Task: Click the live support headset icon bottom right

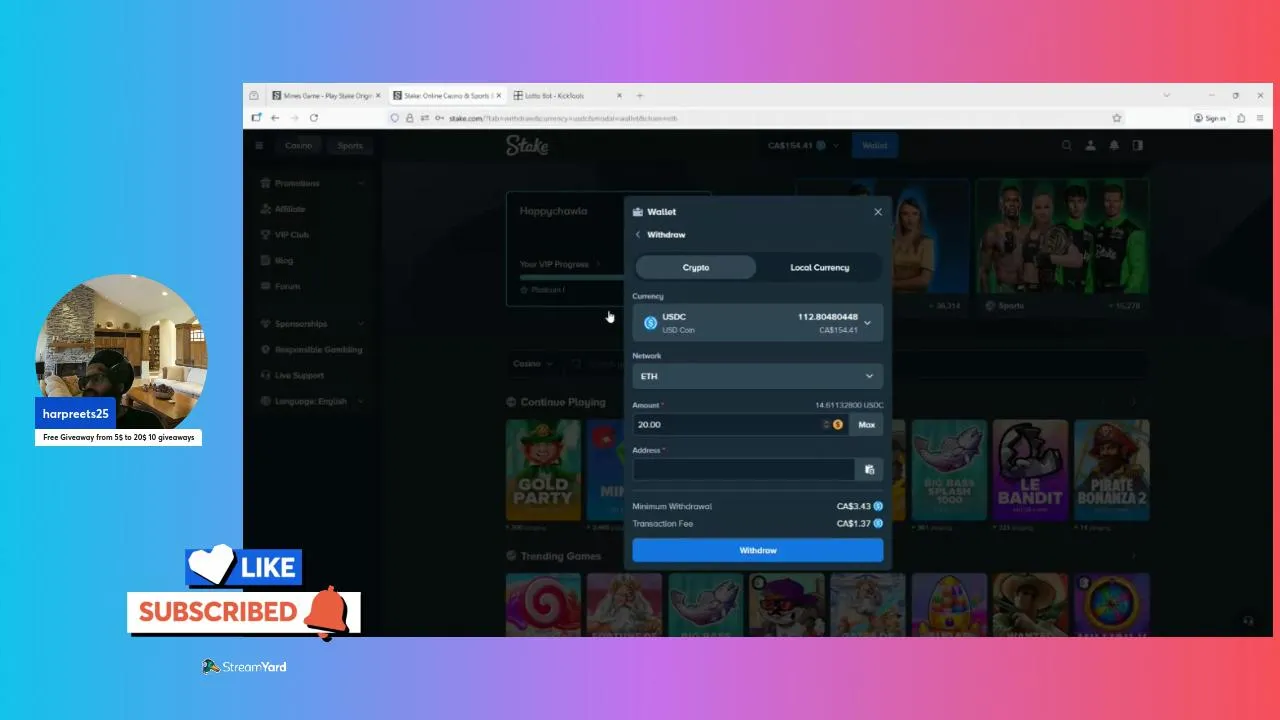Action: click(1247, 620)
